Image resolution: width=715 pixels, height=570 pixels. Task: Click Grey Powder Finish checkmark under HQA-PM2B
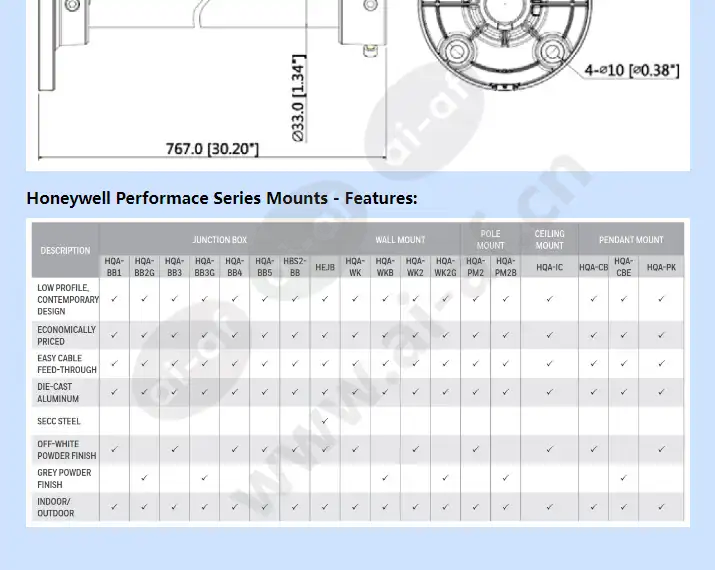tap(505, 478)
